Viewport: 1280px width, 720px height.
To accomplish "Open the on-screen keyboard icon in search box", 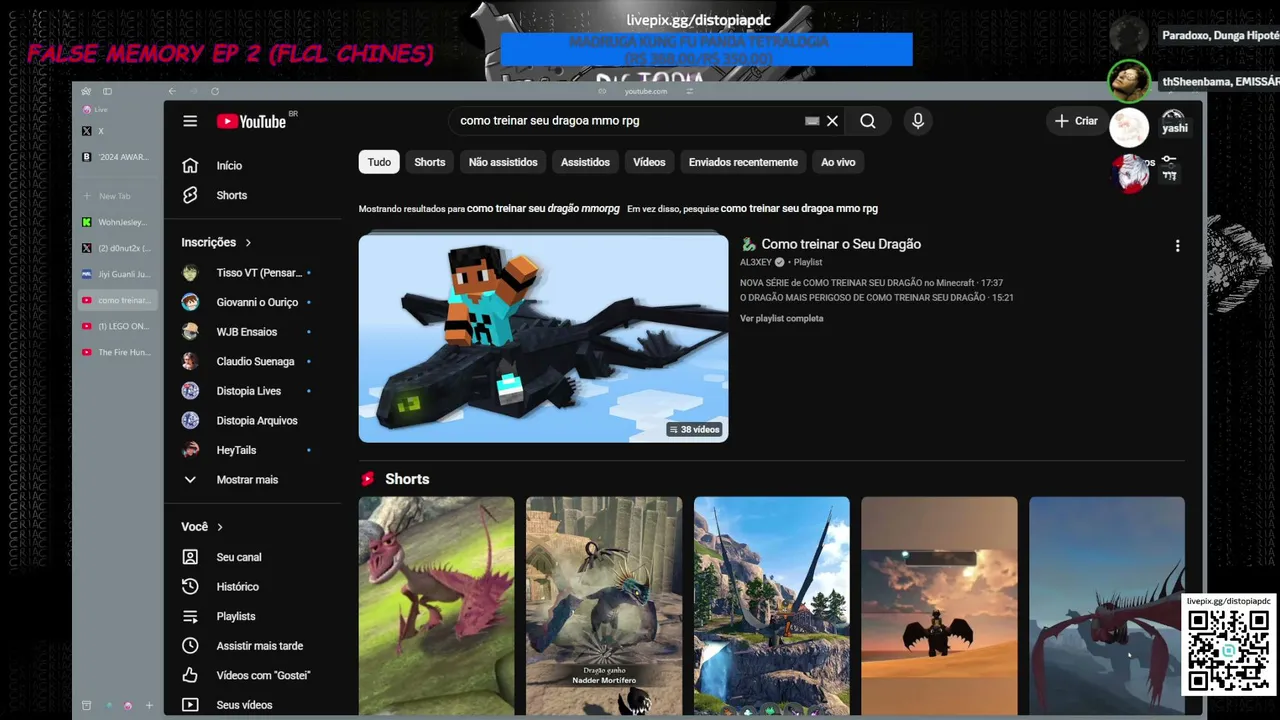I will [812, 121].
